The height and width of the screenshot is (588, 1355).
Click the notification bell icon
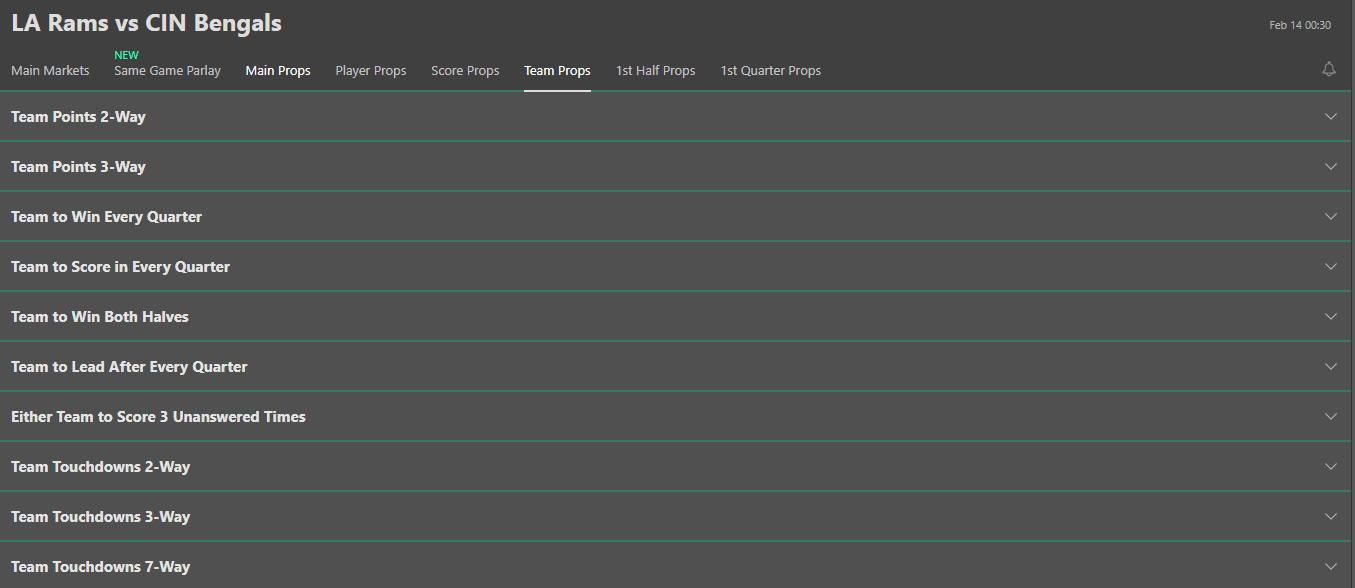point(1329,69)
